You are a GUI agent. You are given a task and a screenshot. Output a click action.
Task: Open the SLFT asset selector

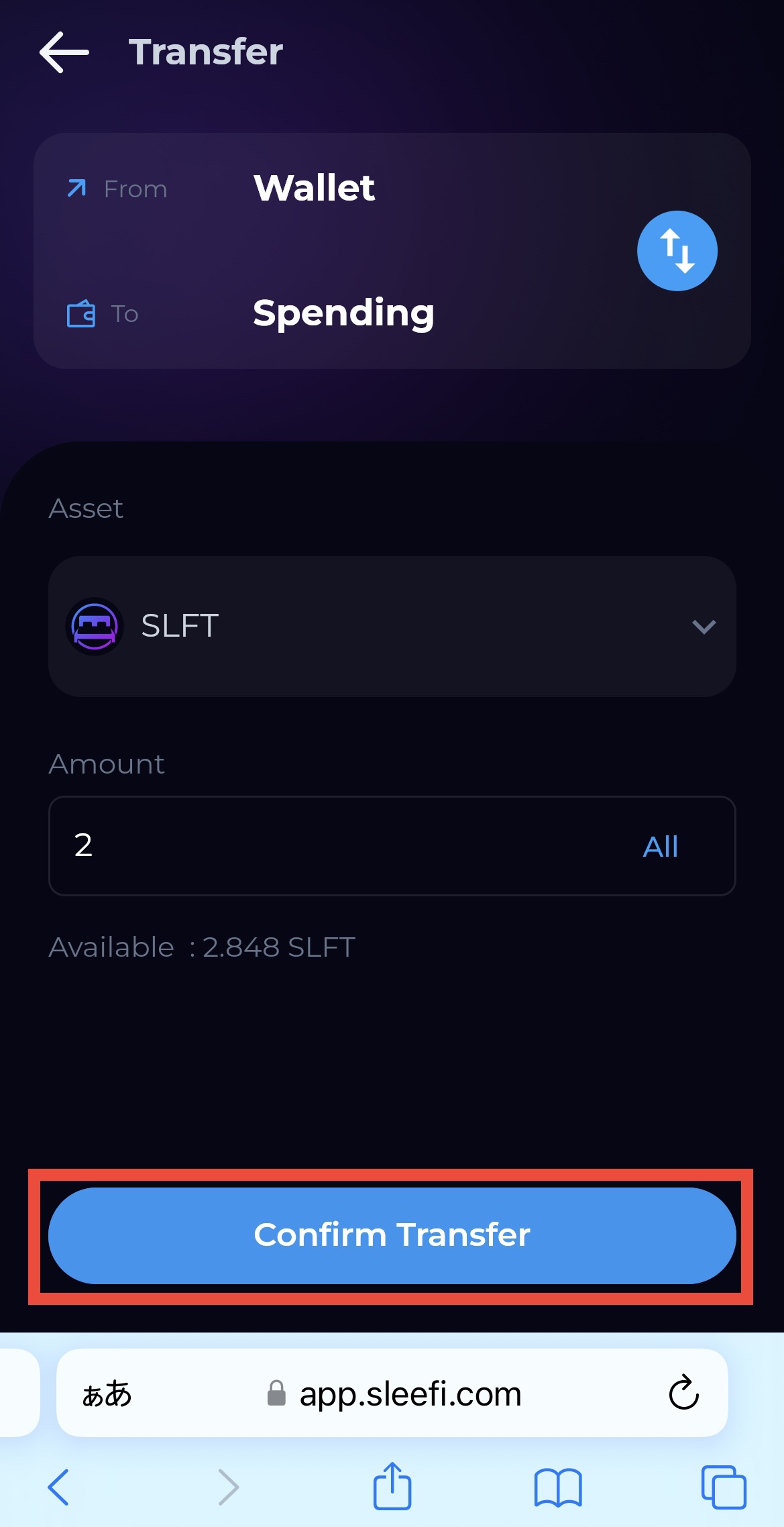392,626
